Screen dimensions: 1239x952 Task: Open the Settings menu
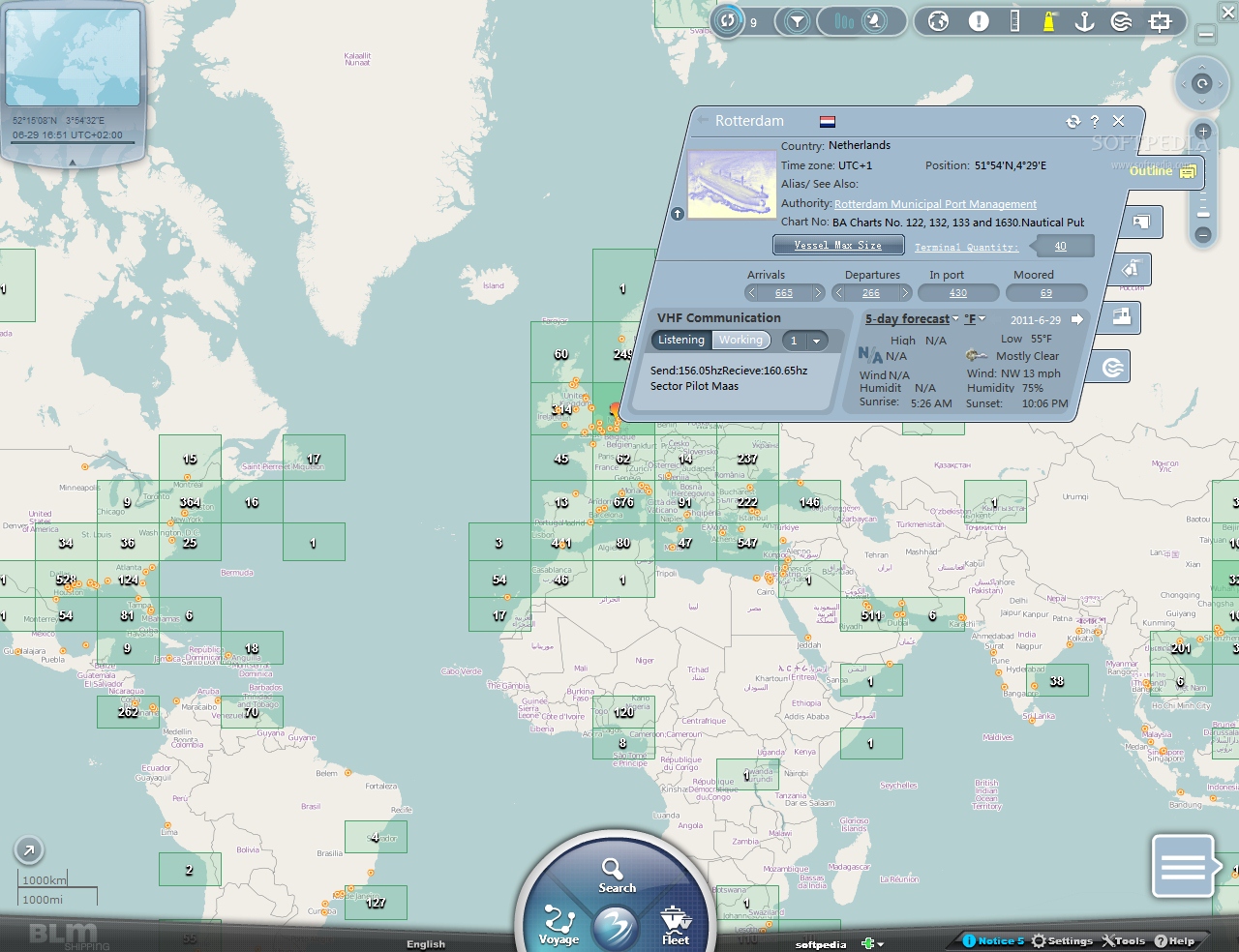pyautogui.click(x=1063, y=941)
